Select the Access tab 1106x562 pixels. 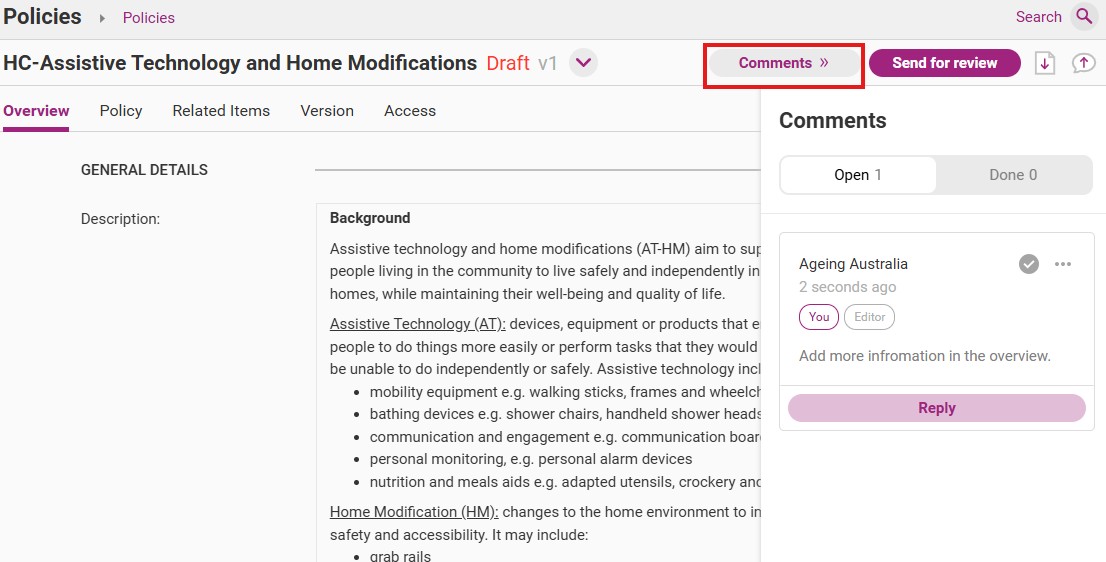click(410, 111)
